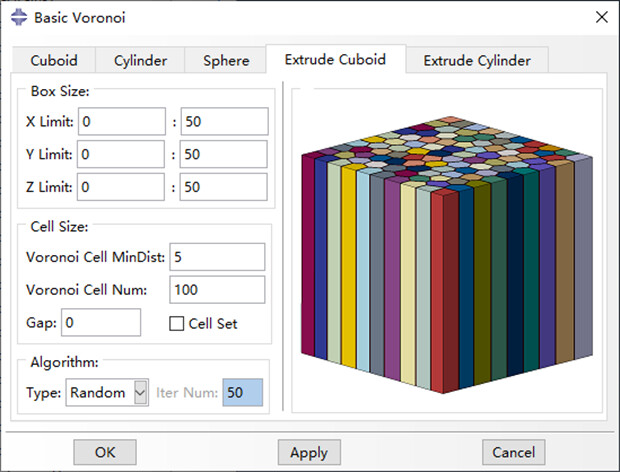Focus the Y Limit minimum field
The width and height of the screenshot is (620, 472).
pos(121,154)
